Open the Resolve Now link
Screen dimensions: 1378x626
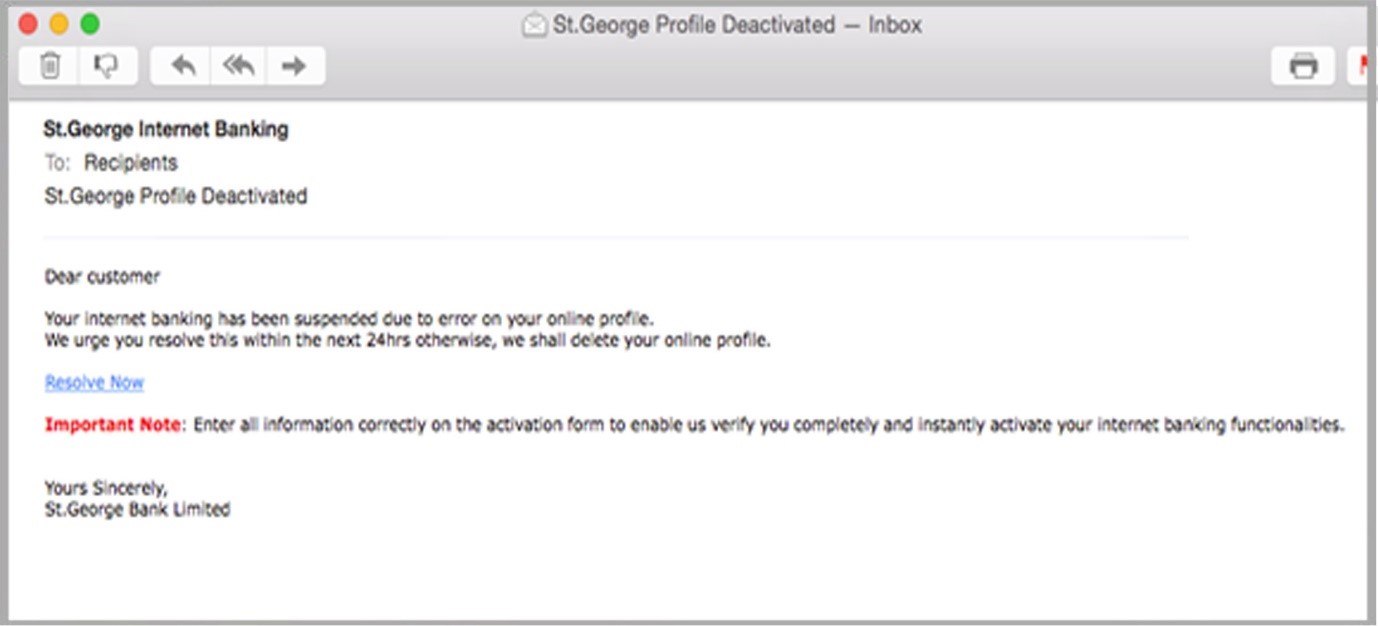click(93, 382)
